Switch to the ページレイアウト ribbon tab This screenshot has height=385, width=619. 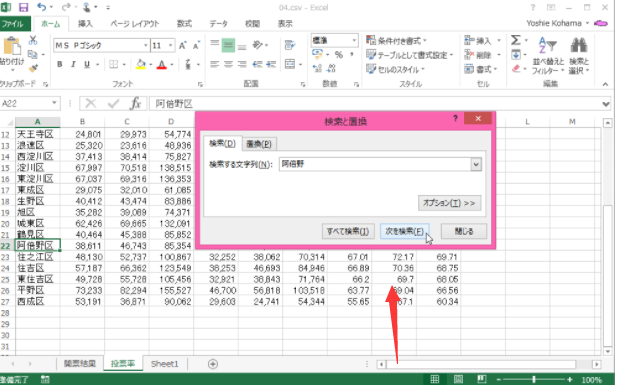pos(135,24)
